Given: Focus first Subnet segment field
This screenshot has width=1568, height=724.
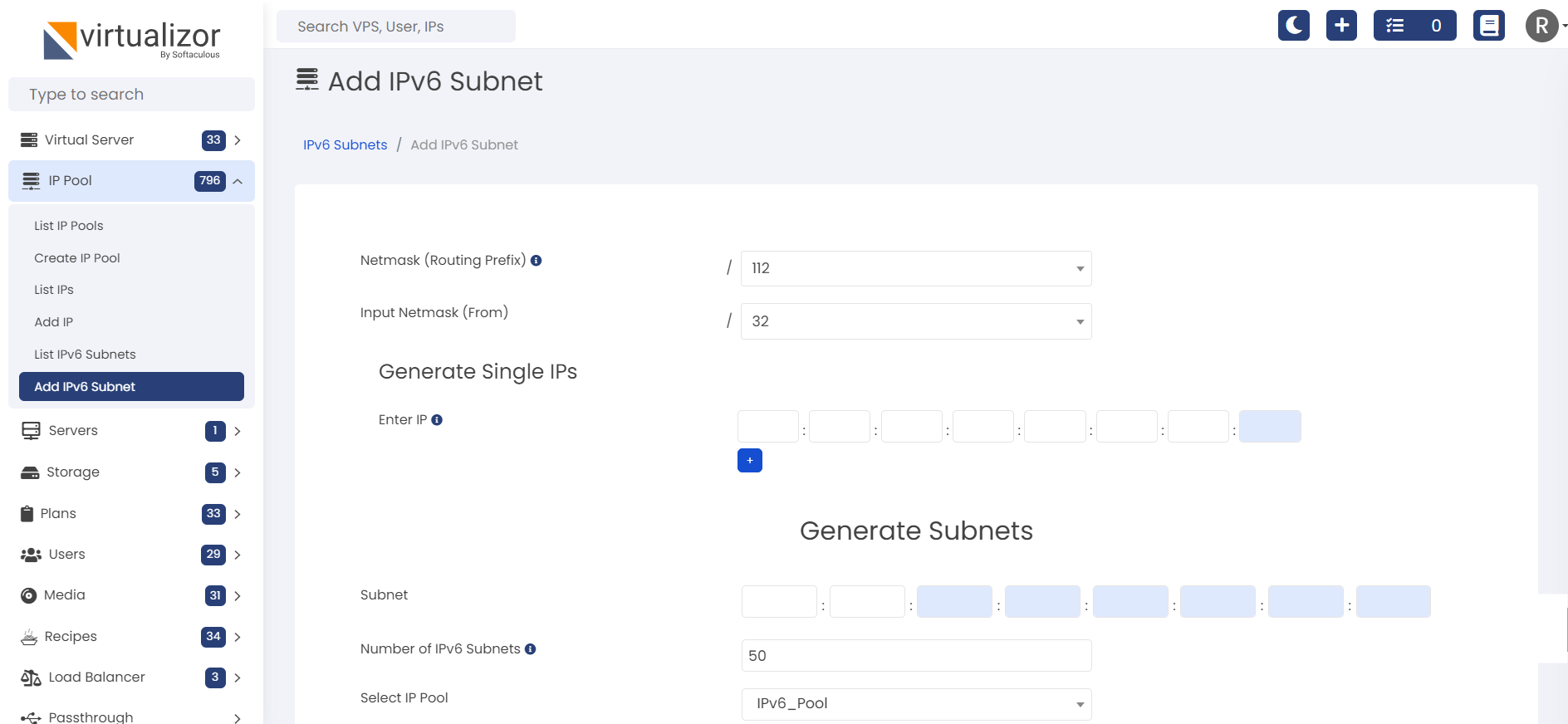Looking at the screenshot, I should 779,602.
